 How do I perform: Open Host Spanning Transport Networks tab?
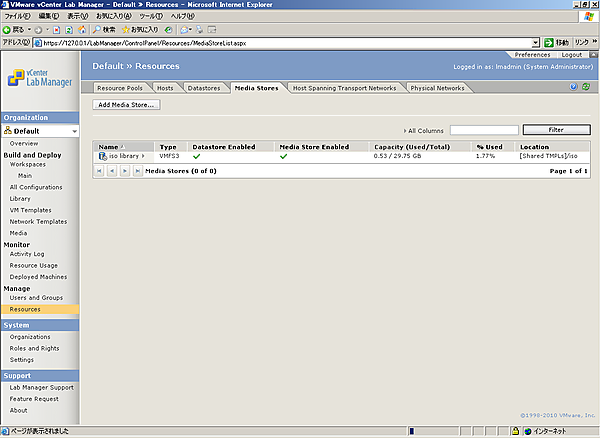click(344, 88)
